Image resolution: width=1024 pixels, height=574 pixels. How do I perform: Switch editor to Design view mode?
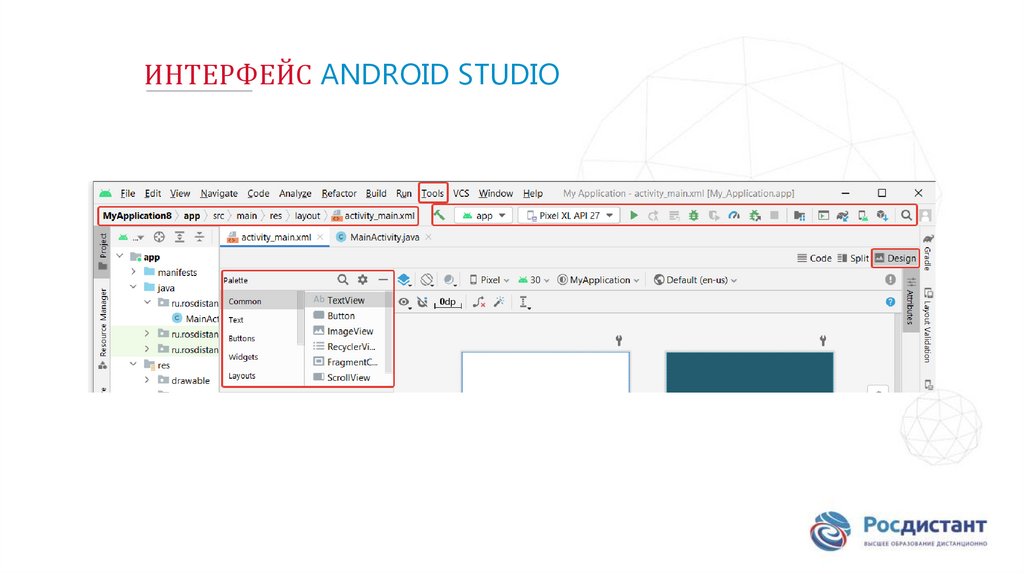[x=895, y=258]
